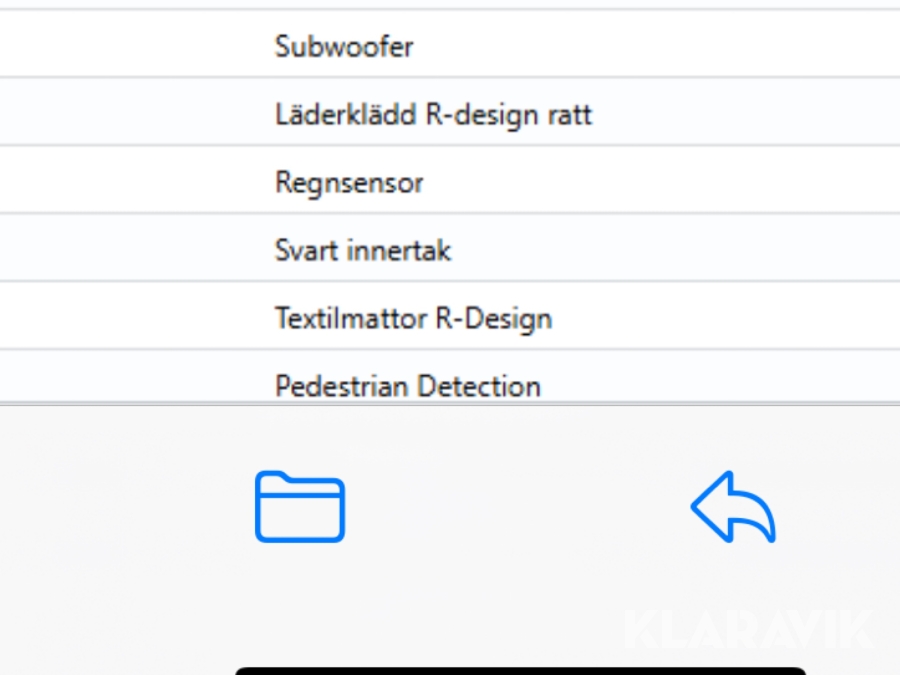Tap the blue reply arrow icon
This screenshot has width=900, height=675.
(733, 506)
